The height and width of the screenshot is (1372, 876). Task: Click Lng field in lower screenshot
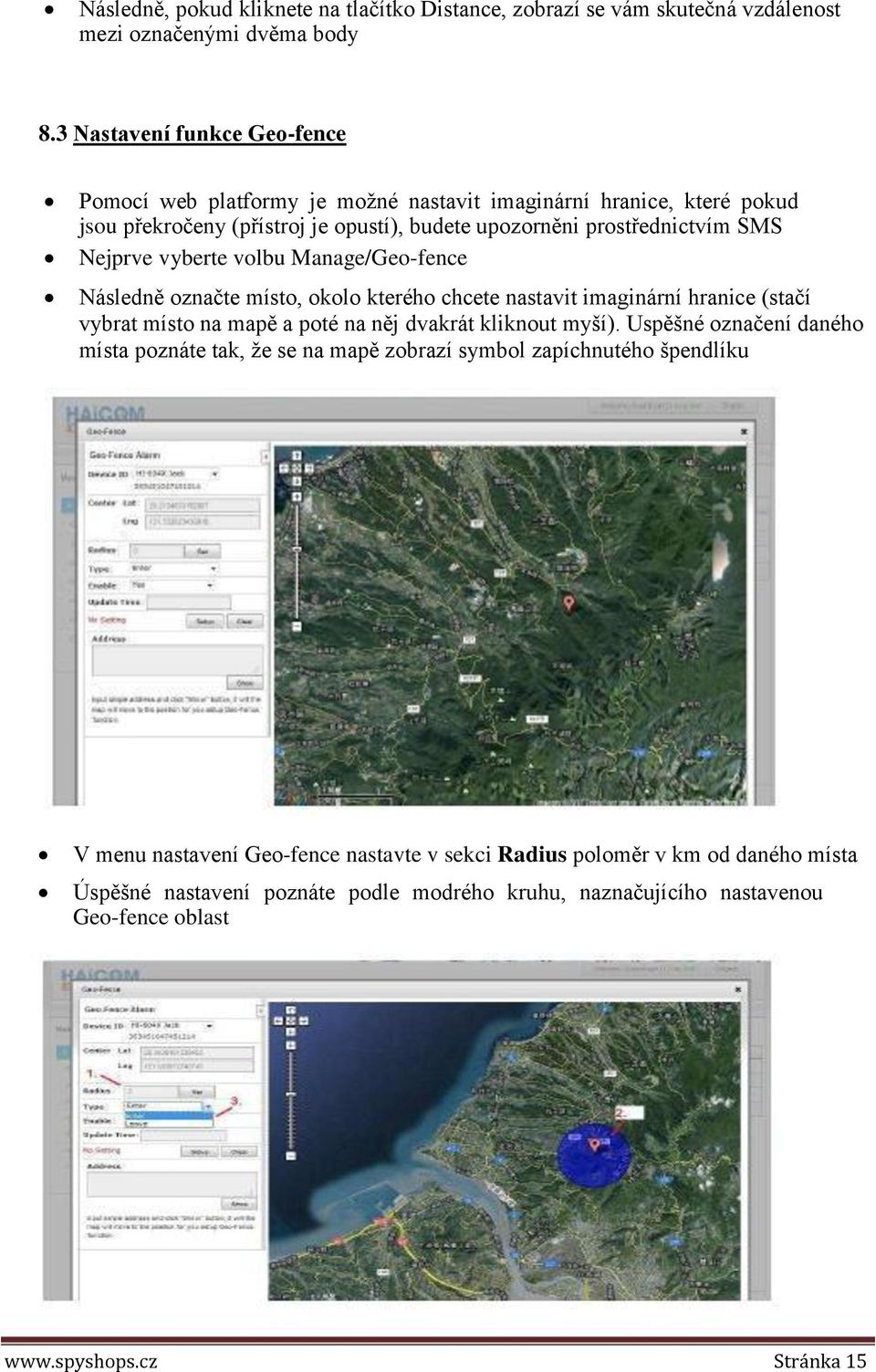pos(197,1066)
